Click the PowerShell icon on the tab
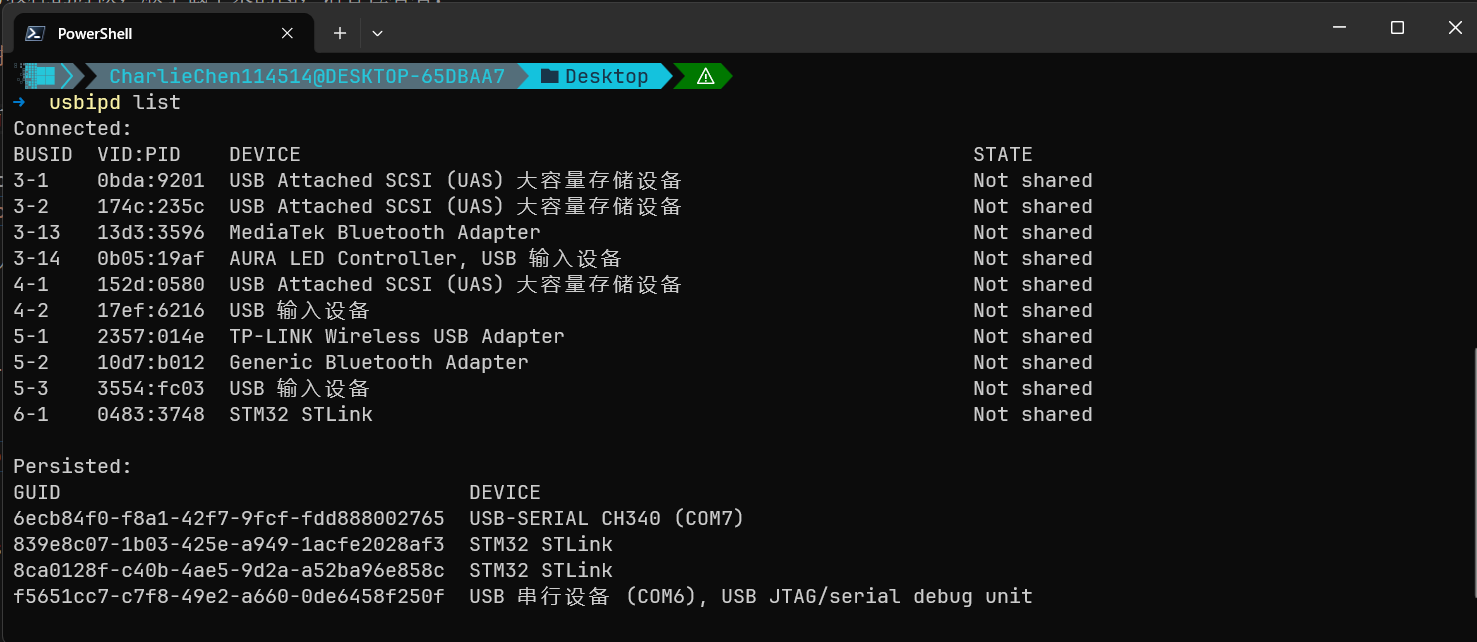The height and width of the screenshot is (642, 1477). point(35,33)
